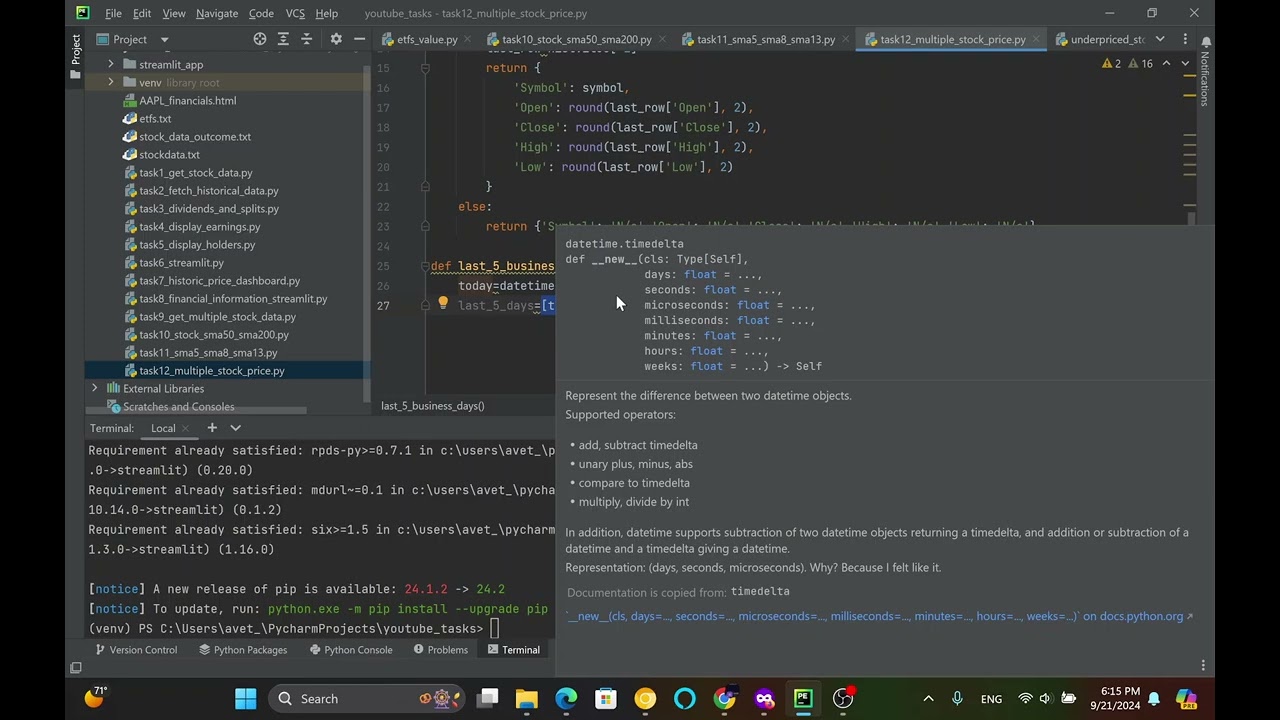Switch to task11_sma5_sma8_sma13.py tab

[x=766, y=39]
